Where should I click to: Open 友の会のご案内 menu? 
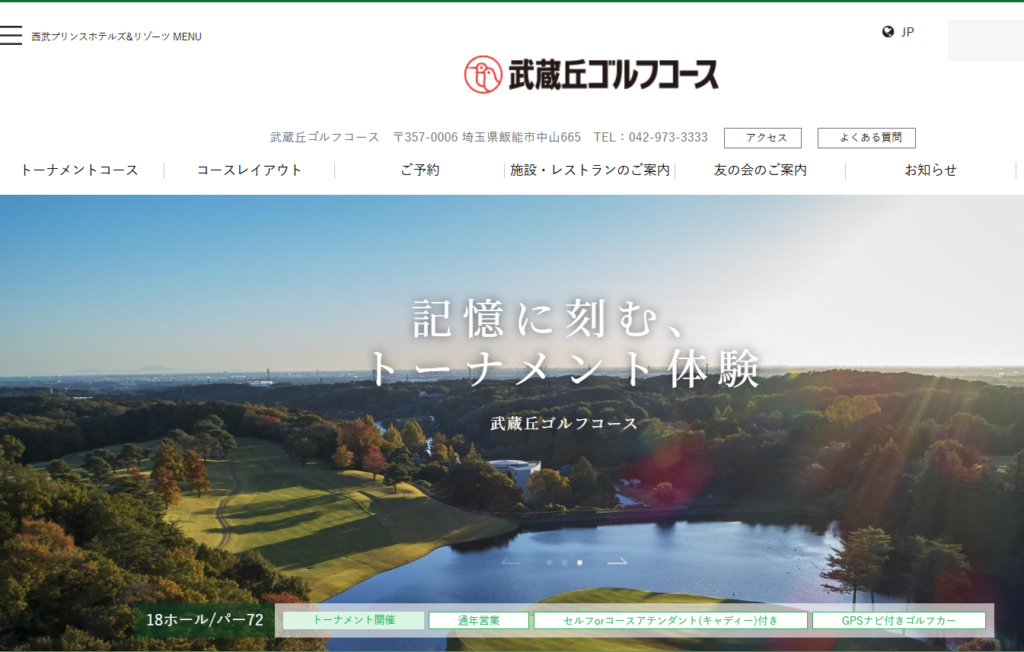(x=760, y=170)
